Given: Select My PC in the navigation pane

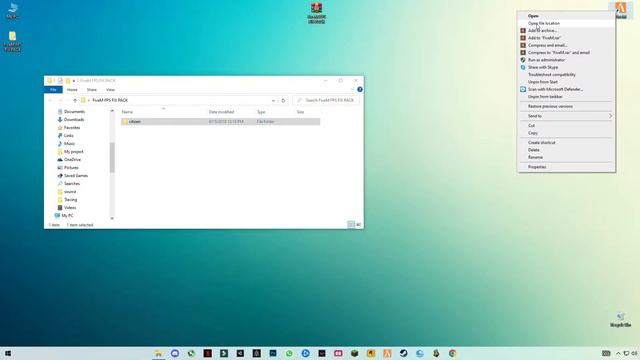Looking at the screenshot, I should (64, 216).
